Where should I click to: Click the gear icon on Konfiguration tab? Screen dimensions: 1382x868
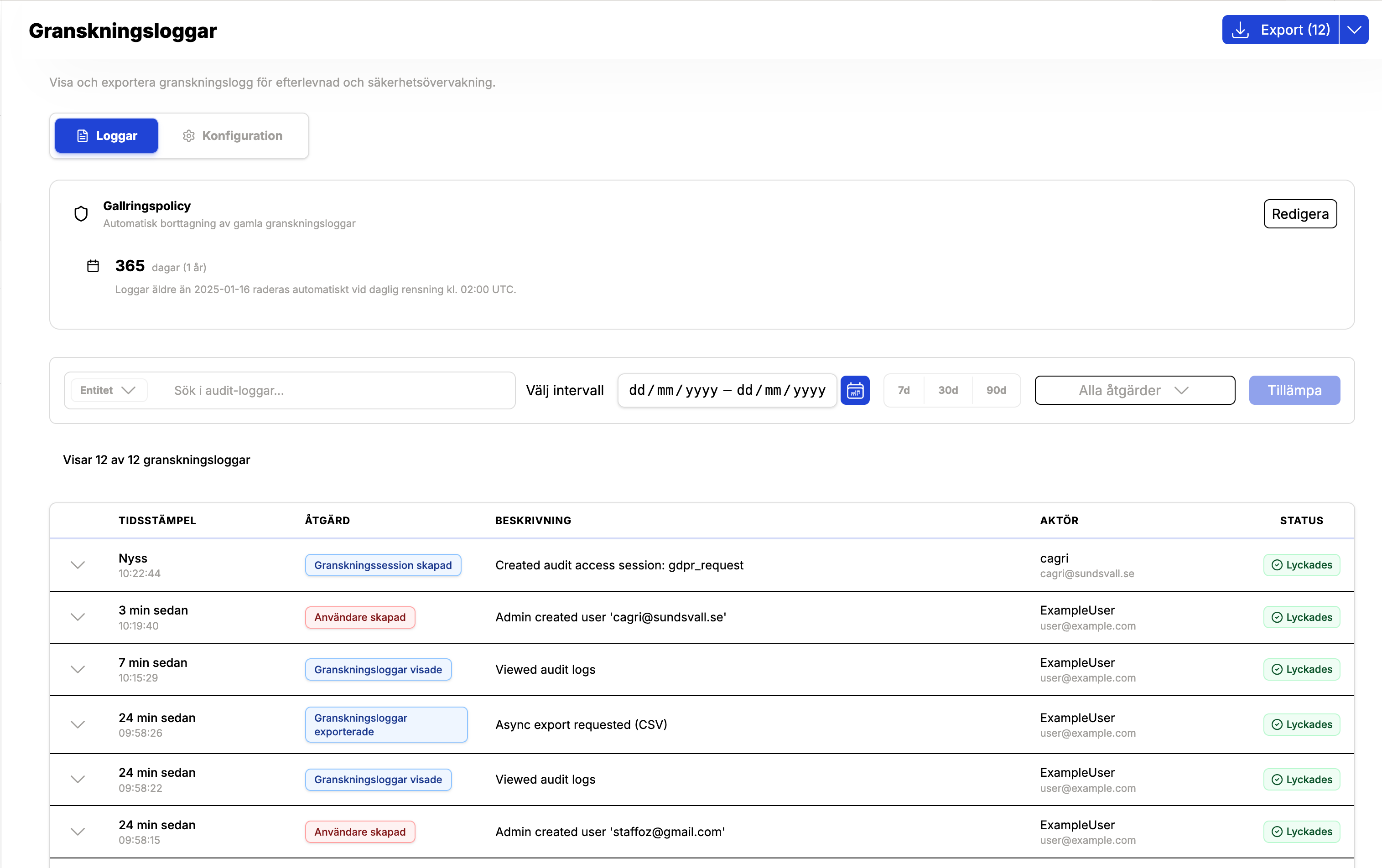188,136
